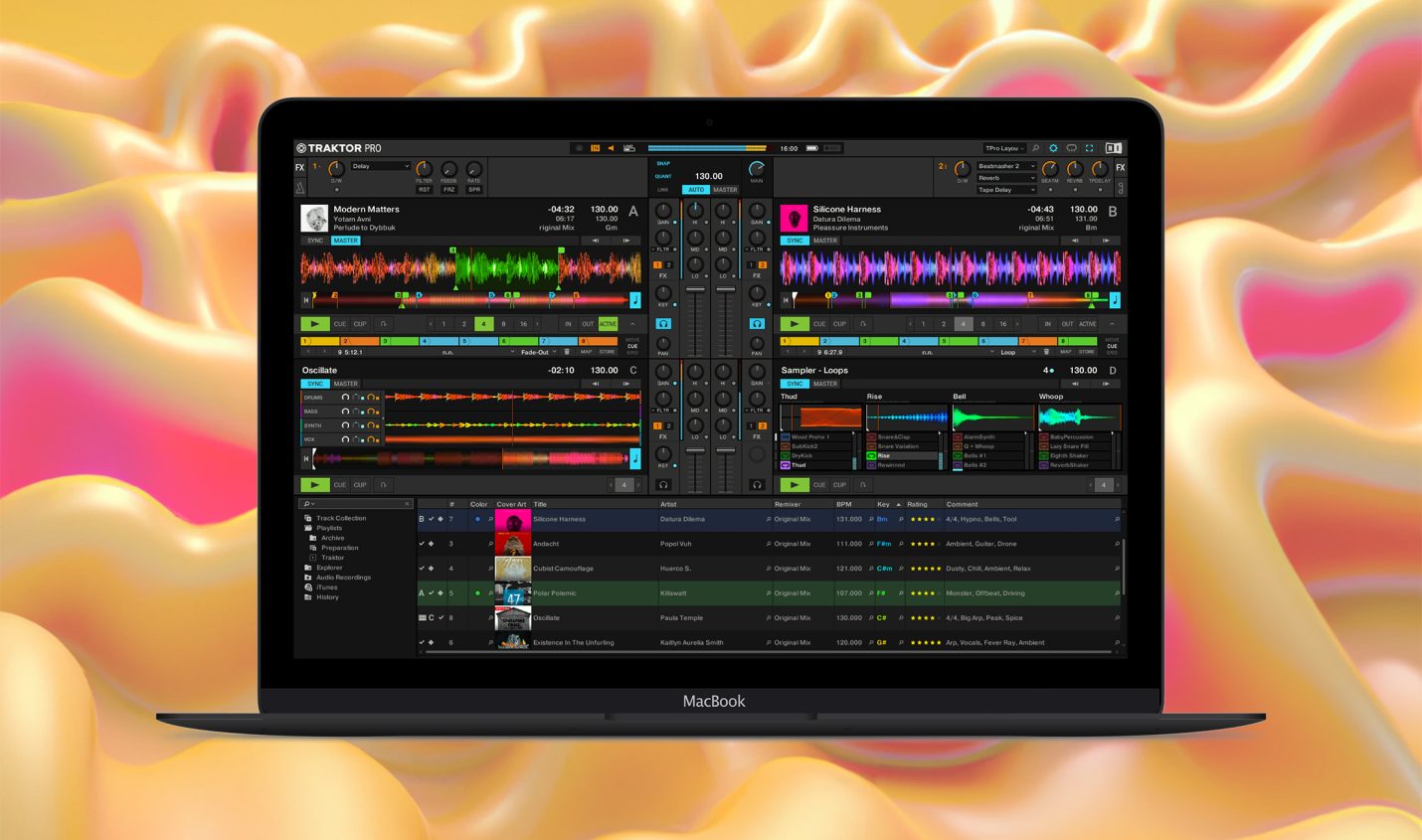Delete the cue point using Deck A trash icon

tap(566, 351)
